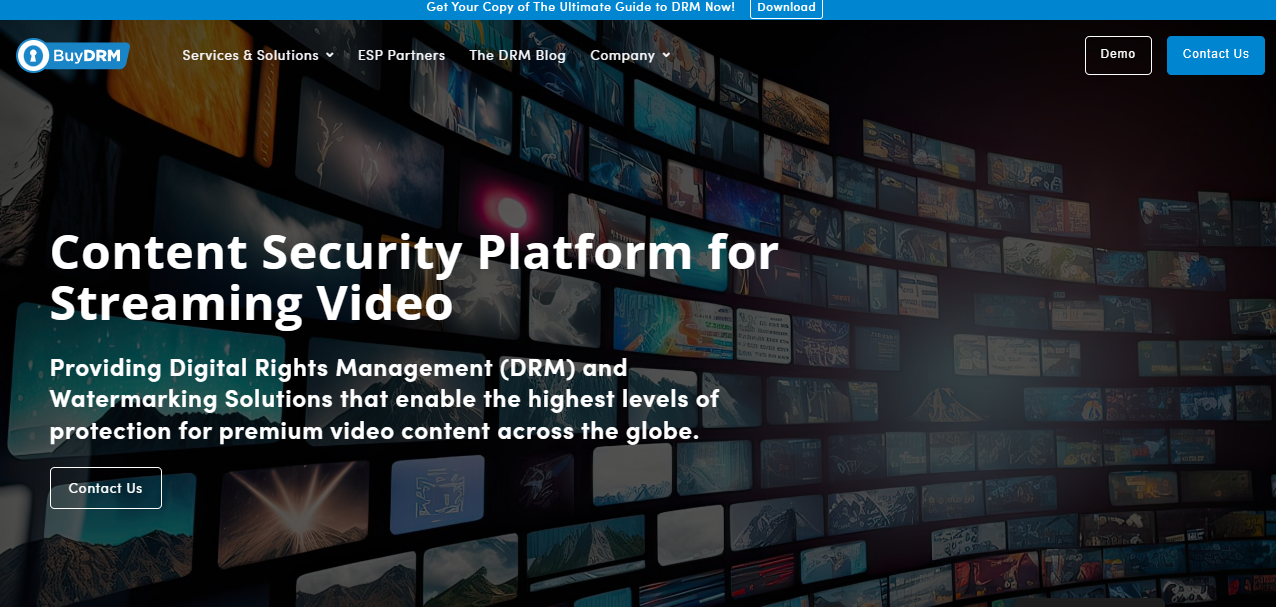Click the banner text about Ultimate Guide to DRM
The image size is (1276, 607).
[580, 7]
